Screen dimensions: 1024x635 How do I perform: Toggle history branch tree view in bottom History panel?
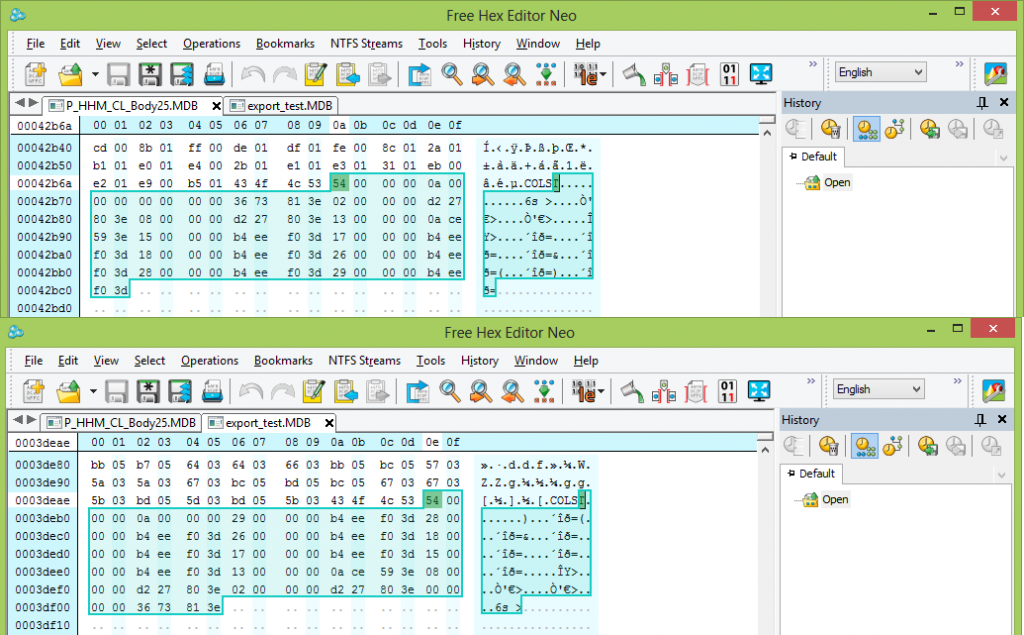point(895,445)
